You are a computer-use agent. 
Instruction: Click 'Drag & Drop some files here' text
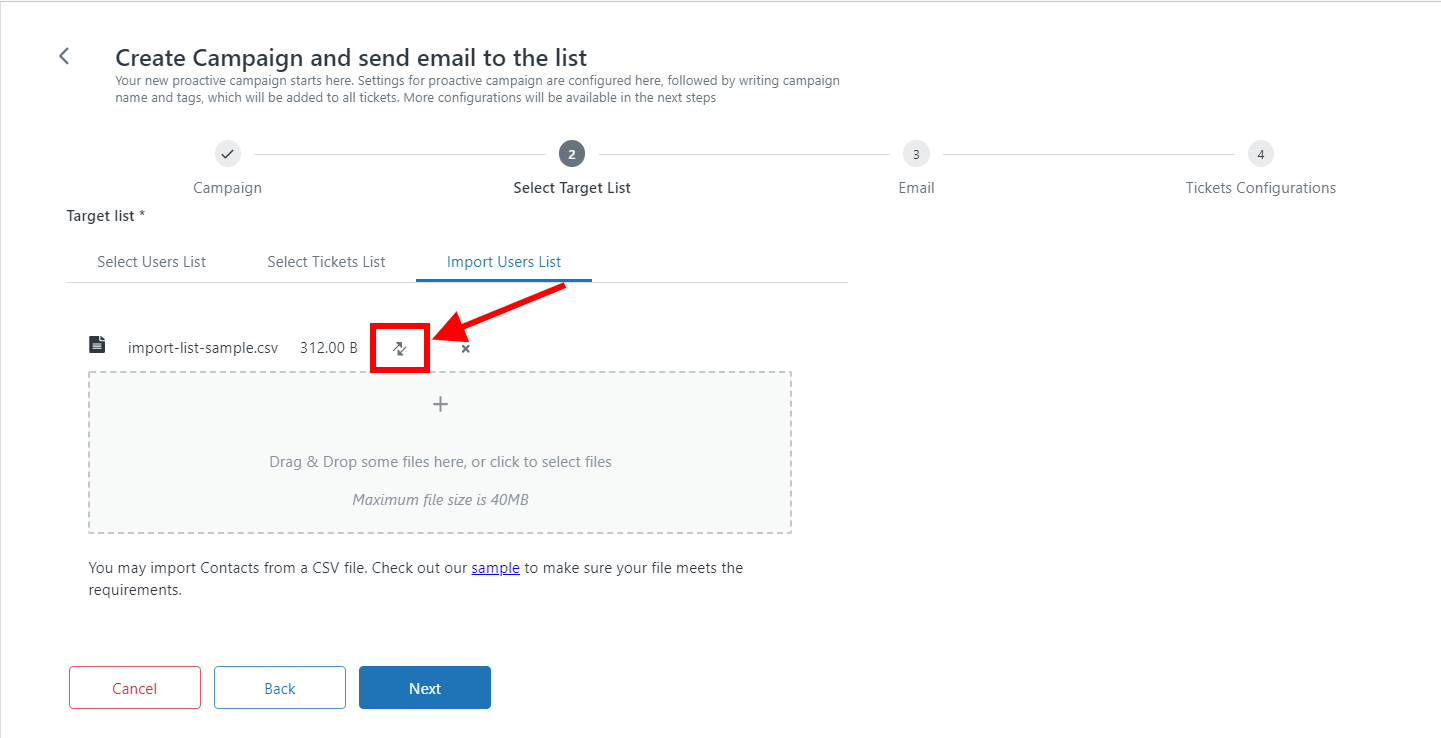point(440,462)
